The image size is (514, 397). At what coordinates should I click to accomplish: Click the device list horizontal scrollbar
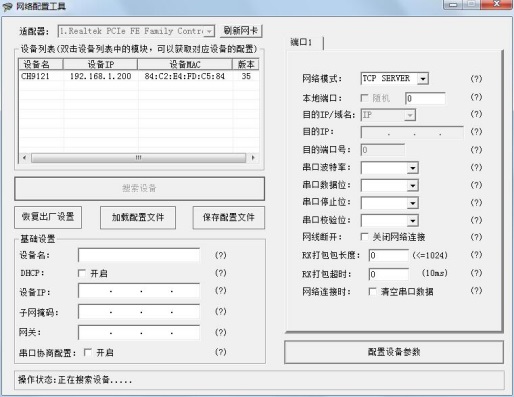[138, 157]
